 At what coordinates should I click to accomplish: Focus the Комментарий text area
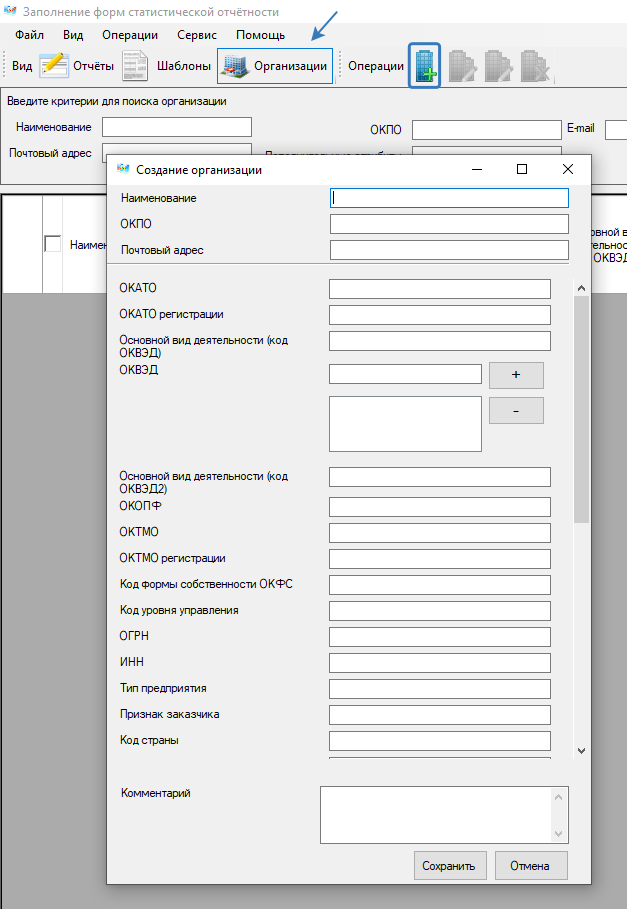(436, 815)
